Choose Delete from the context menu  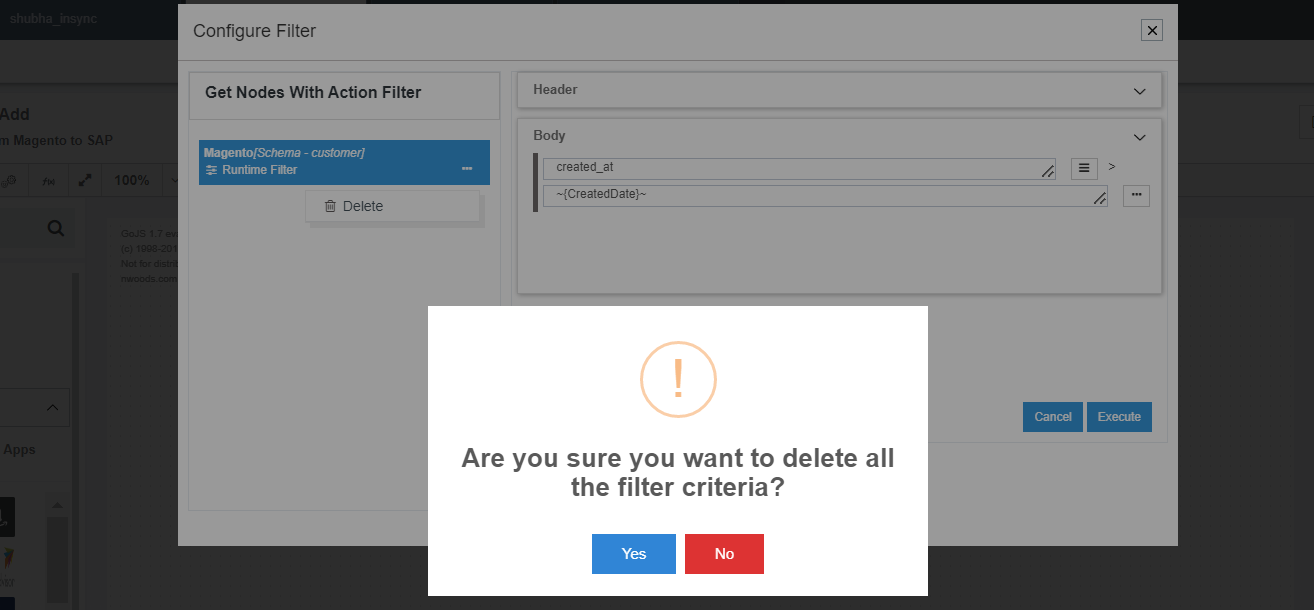point(365,206)
